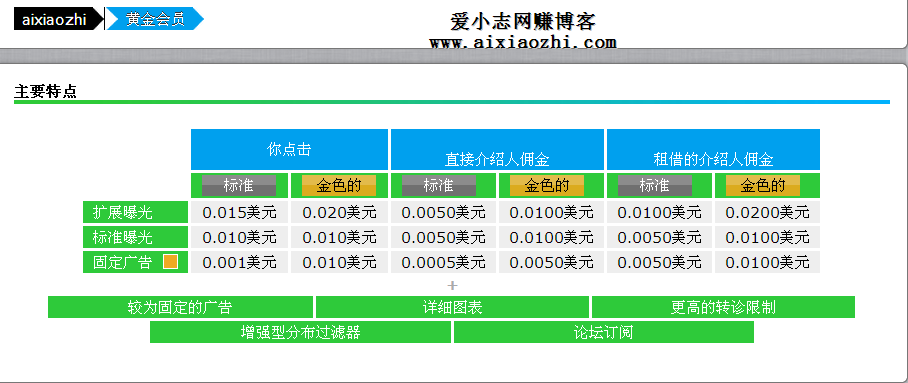Click the gray 标准 badge under 直接介绍人佣金
The height and width of the screenshot is (383, 908).
(x=439, y=185)
